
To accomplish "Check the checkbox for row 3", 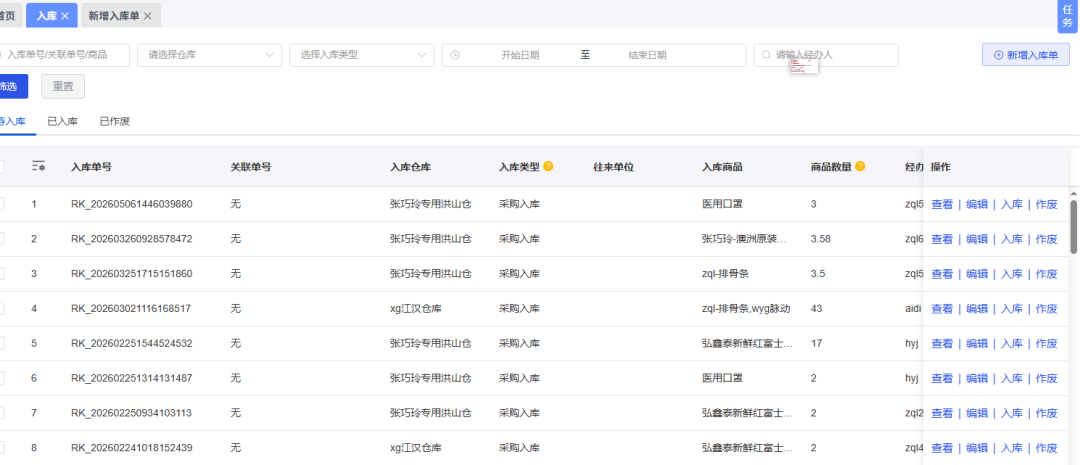I will tap(1, 273).
